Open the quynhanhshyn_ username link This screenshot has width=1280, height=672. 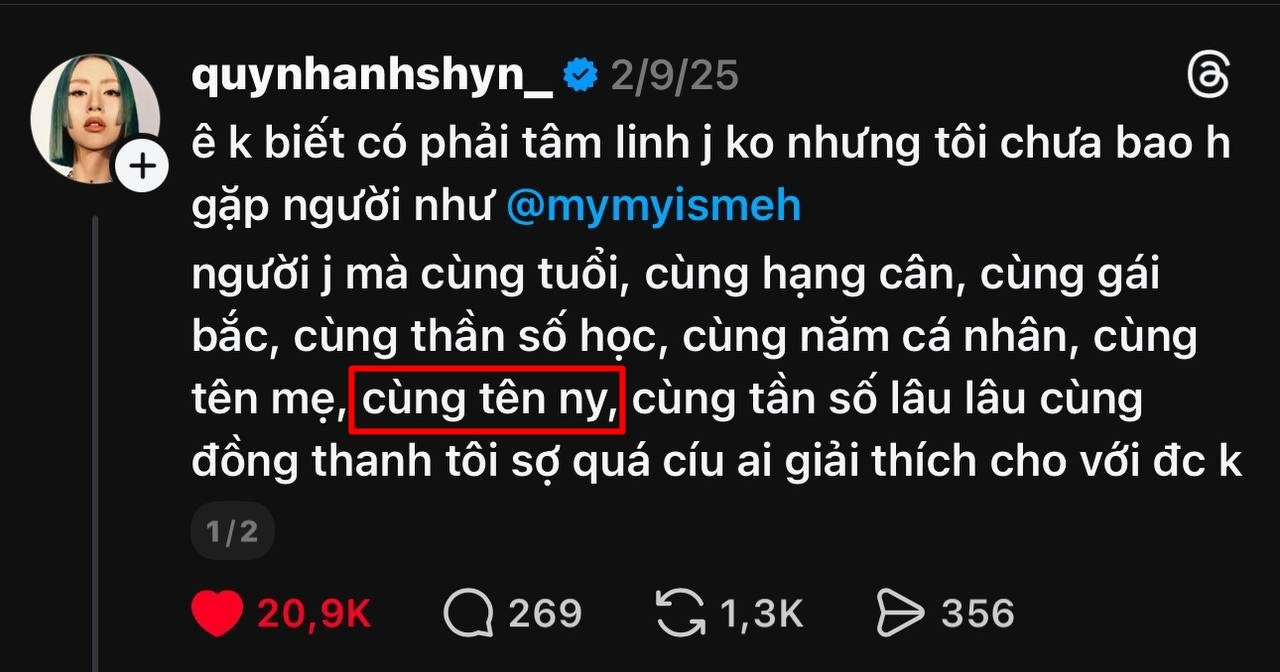pyautogui.click(x=372, y=77)
